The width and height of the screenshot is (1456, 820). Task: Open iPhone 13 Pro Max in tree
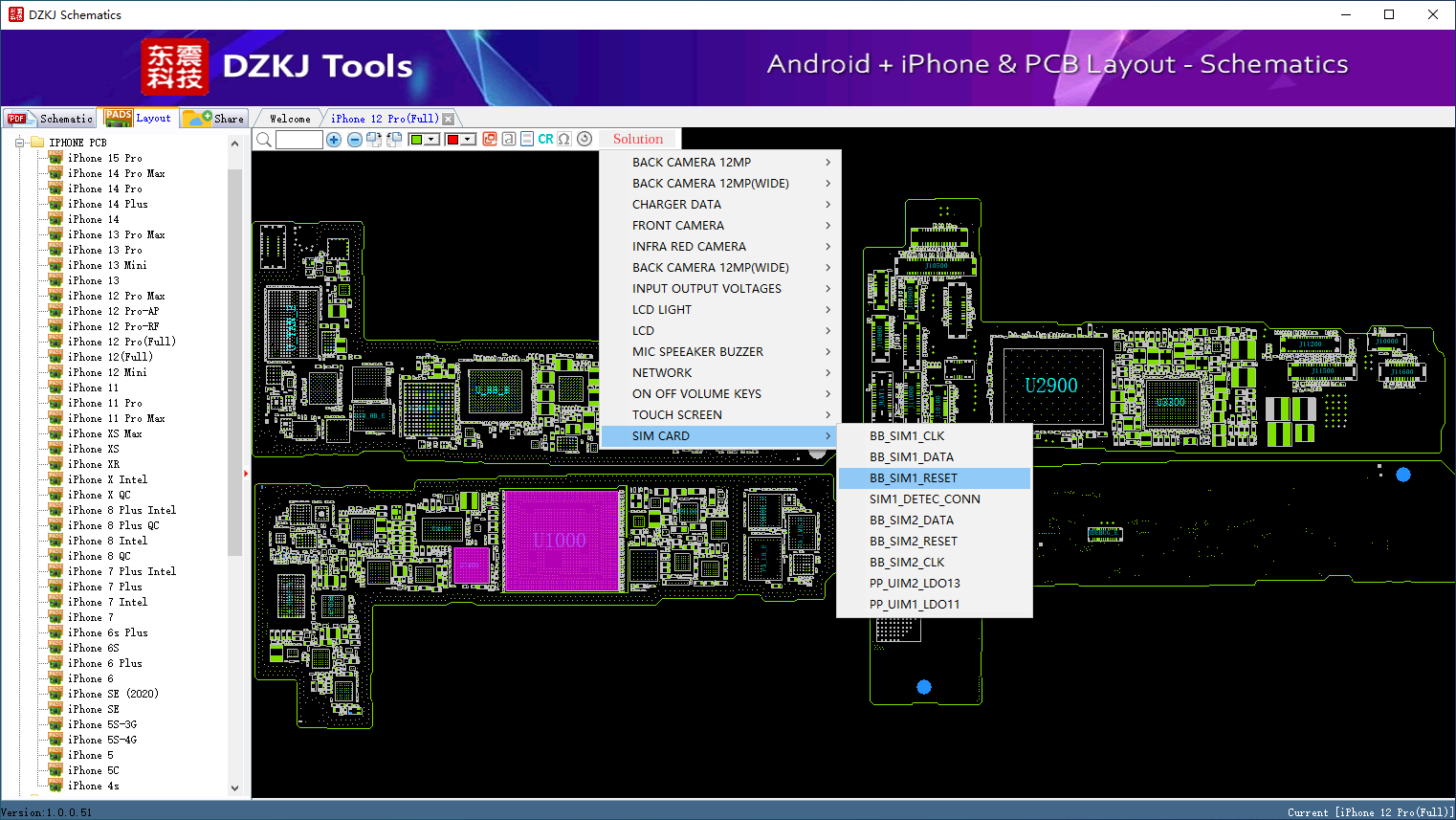click(x=116, y=234)
